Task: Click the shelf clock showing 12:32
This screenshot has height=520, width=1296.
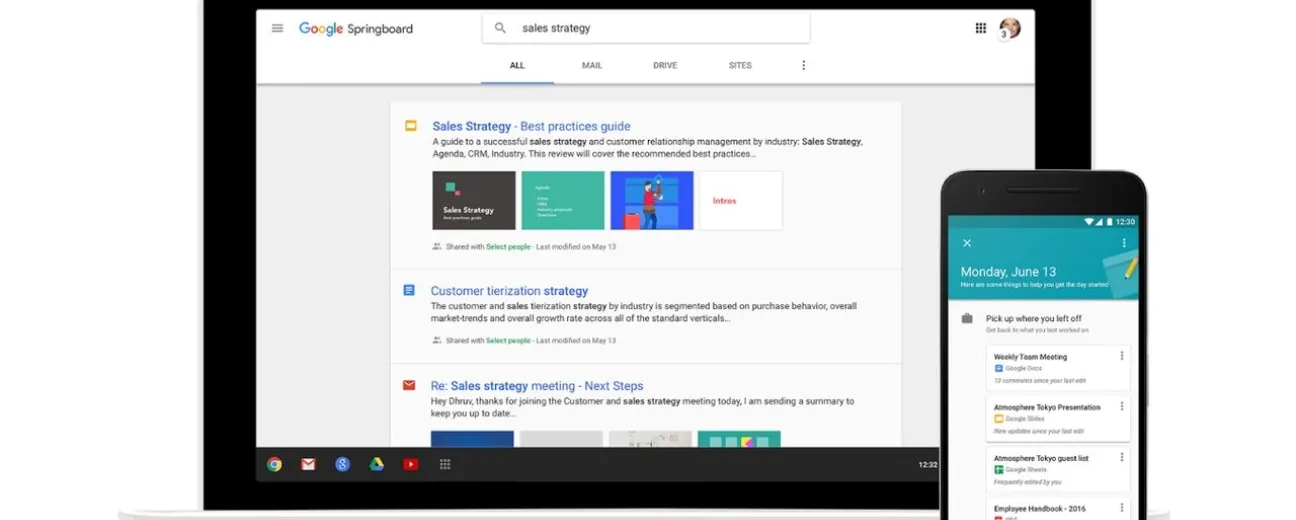Action: coord(928,464)
